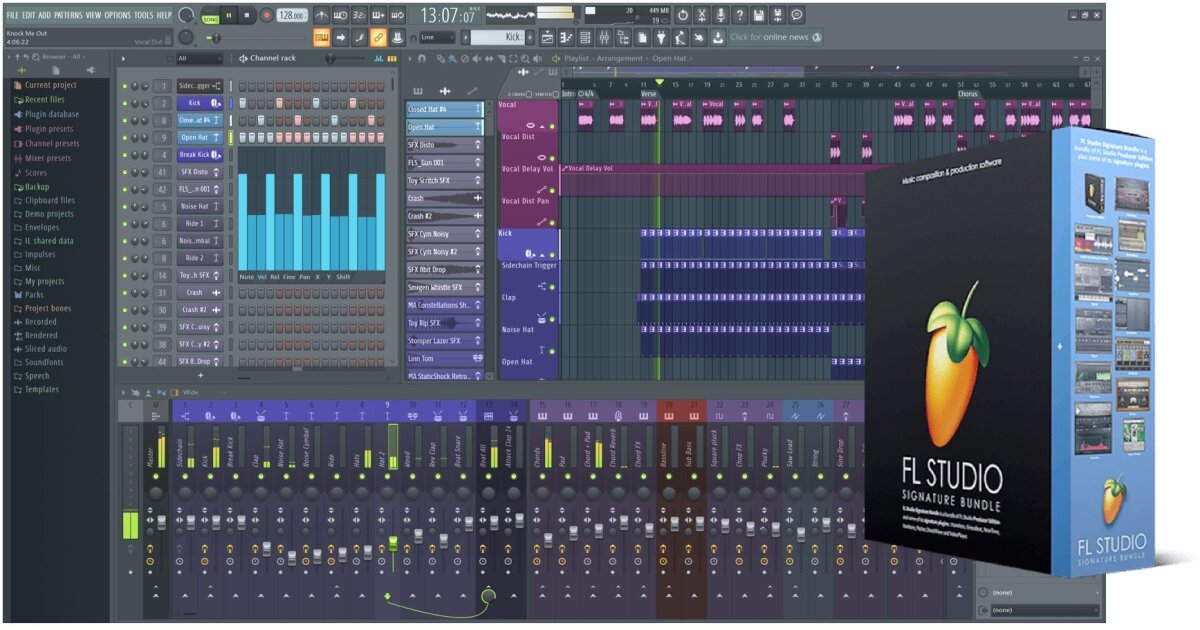Viewport: 1200px width, 630px height.
Task: Open the Demo projects folder in browser
Action: click(49, 214)
